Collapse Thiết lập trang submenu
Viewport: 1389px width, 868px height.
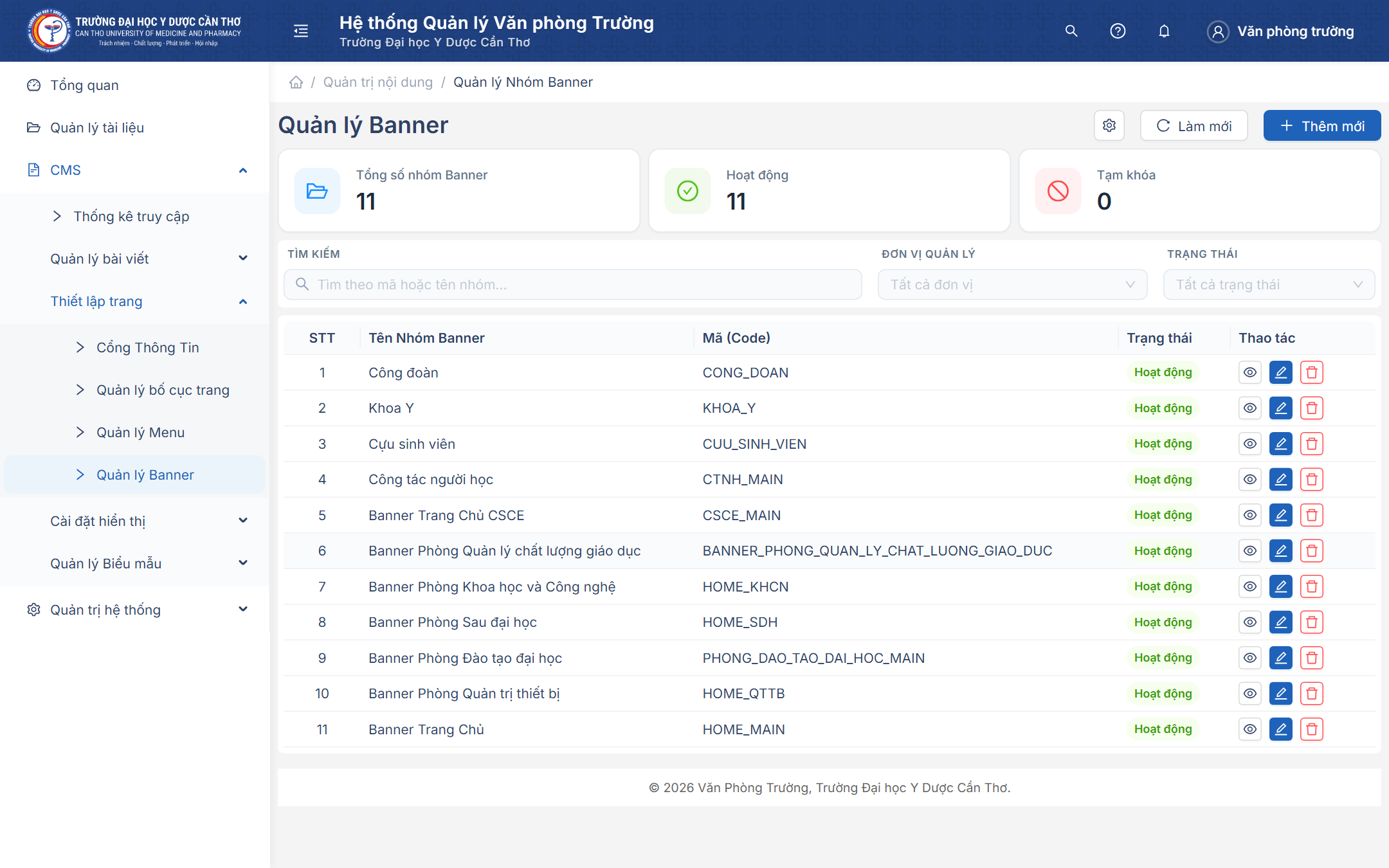click(134, 302)
